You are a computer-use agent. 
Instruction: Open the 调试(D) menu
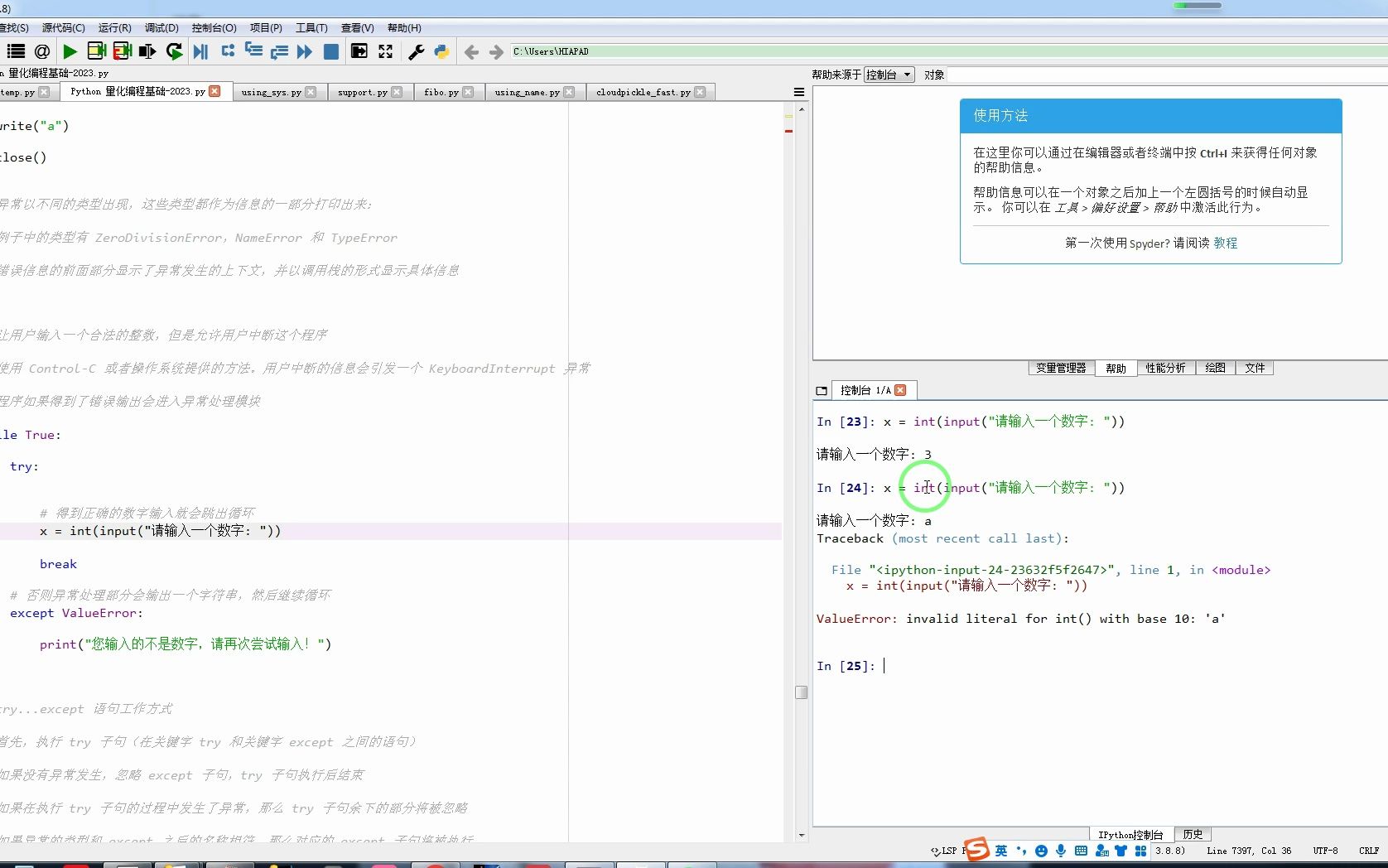[161, 27]
